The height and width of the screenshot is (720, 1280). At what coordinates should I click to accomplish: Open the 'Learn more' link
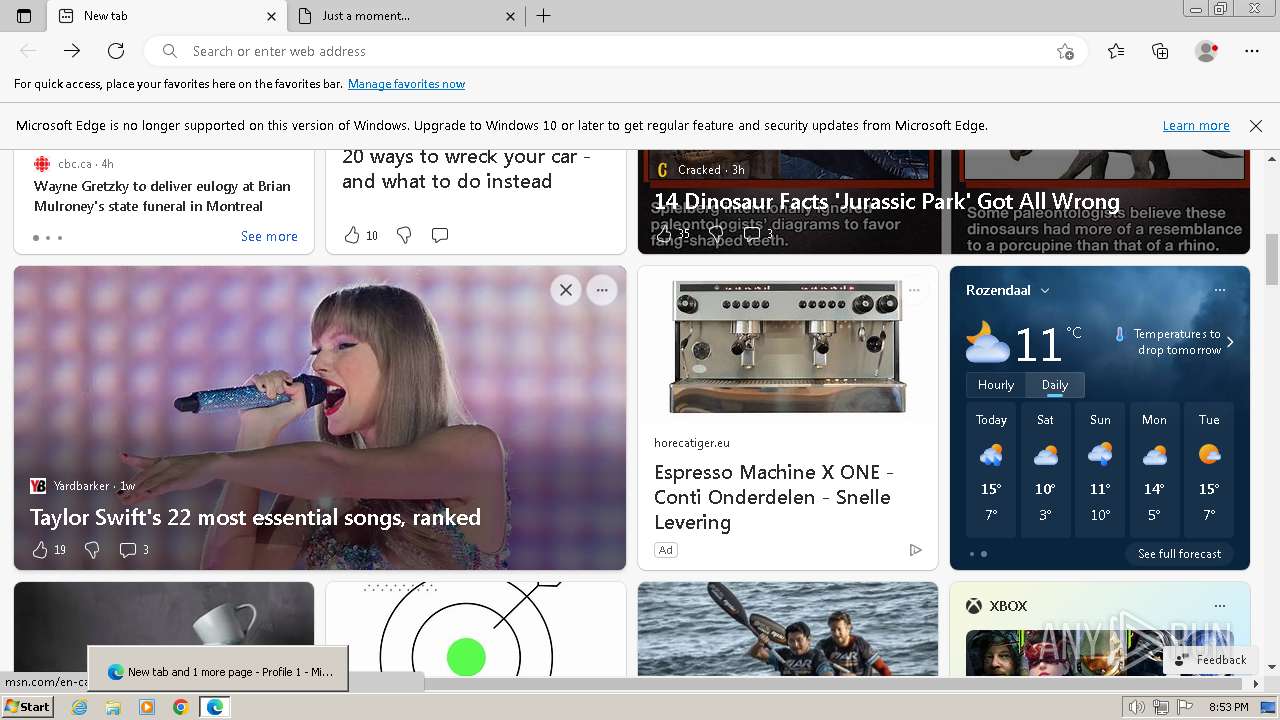[1196, 126]
